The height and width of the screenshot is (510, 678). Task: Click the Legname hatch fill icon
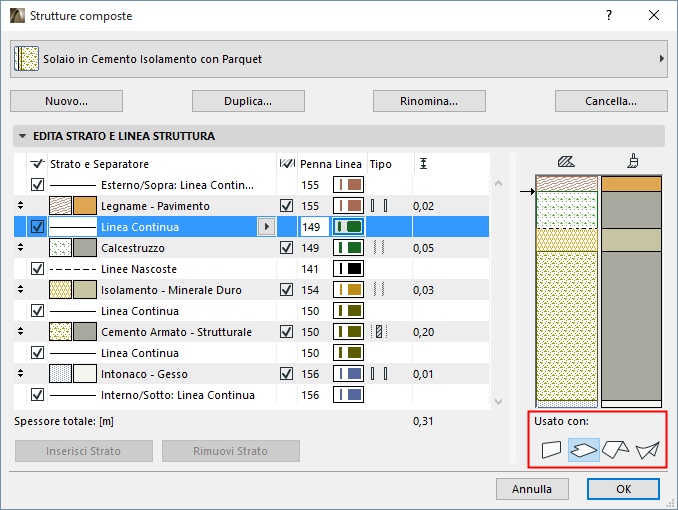pyautogui.click(x=60, y=206)
